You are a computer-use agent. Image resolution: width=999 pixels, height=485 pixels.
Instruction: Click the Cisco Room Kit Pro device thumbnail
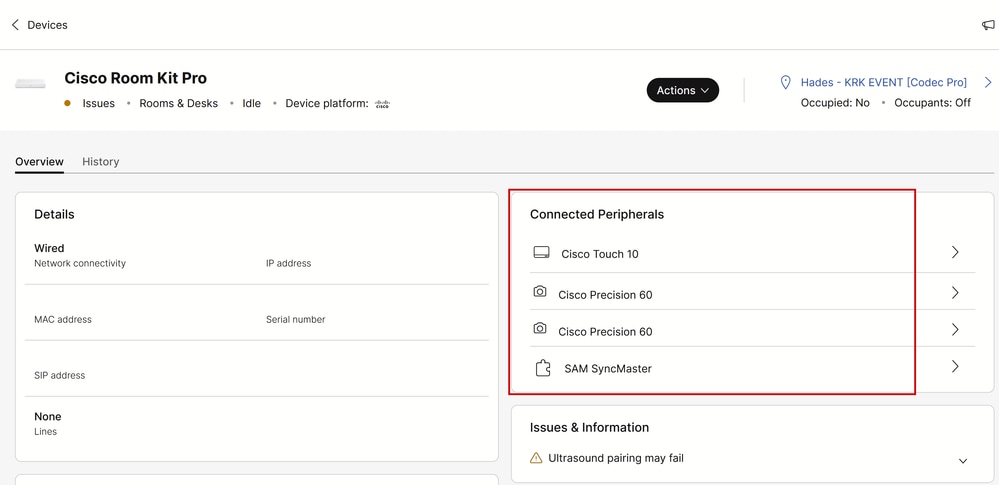tap(31, 83)
